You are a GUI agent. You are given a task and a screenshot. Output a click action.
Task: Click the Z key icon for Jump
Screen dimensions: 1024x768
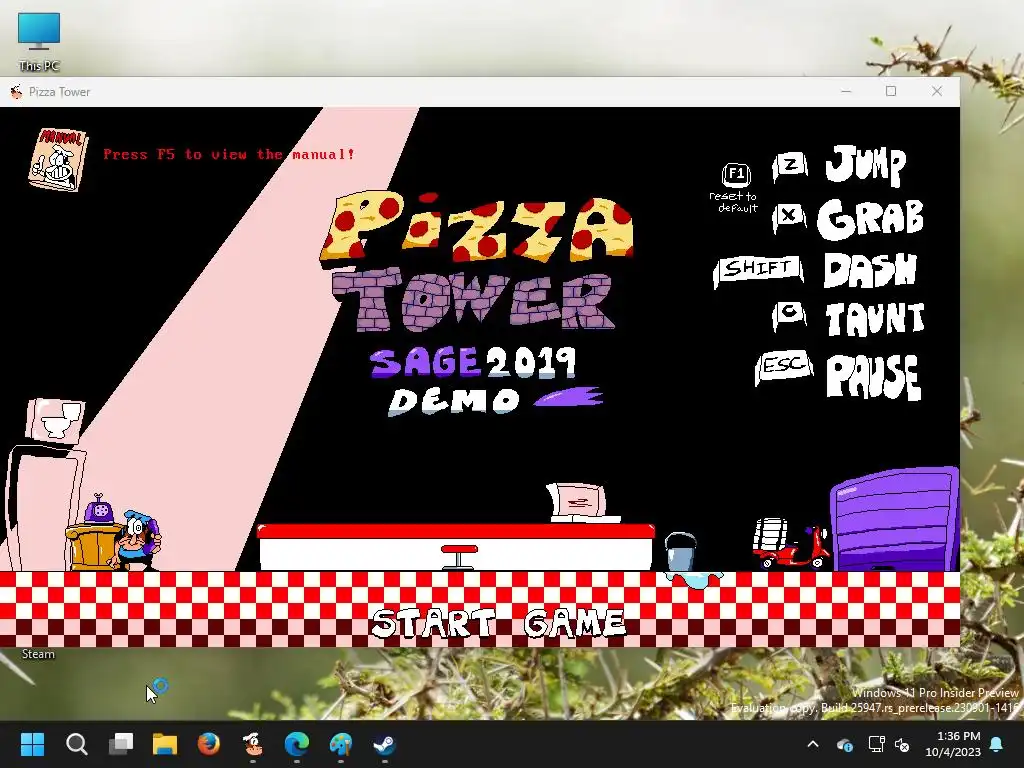click(x=790, y=166)
